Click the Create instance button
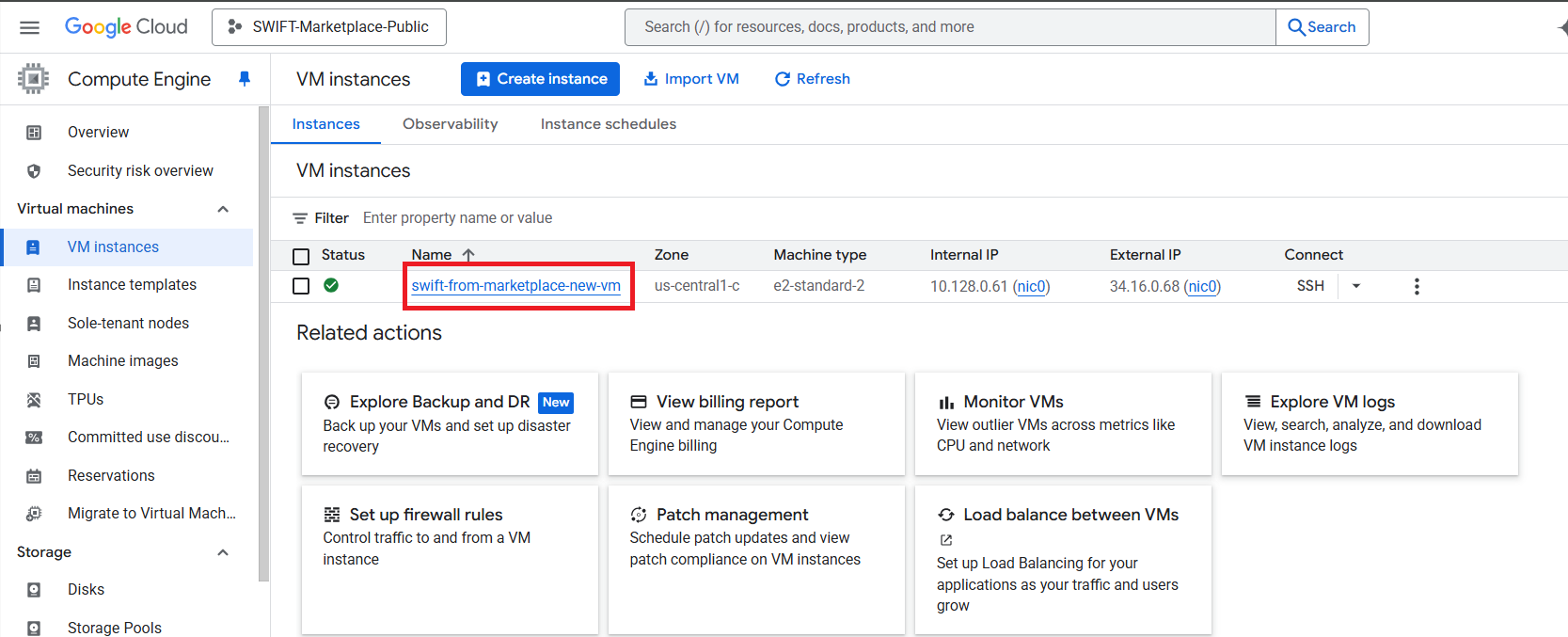This screenshot has width=1568, height=637. (x=540, y=79)
